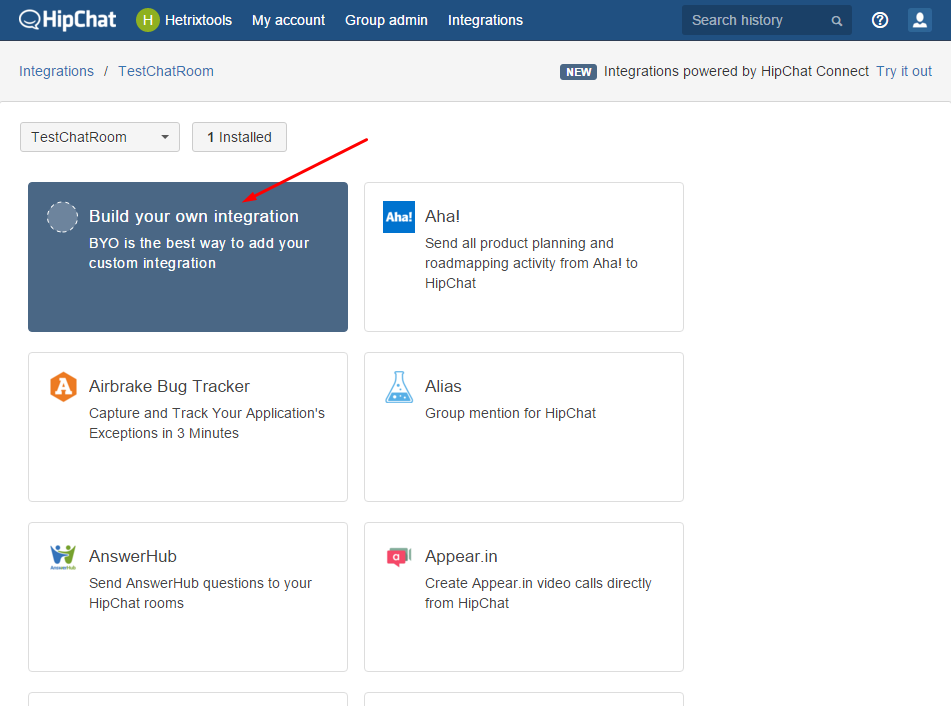Open the AnswerHub integration title
This screenshot has height=706, width=951.
133,556
